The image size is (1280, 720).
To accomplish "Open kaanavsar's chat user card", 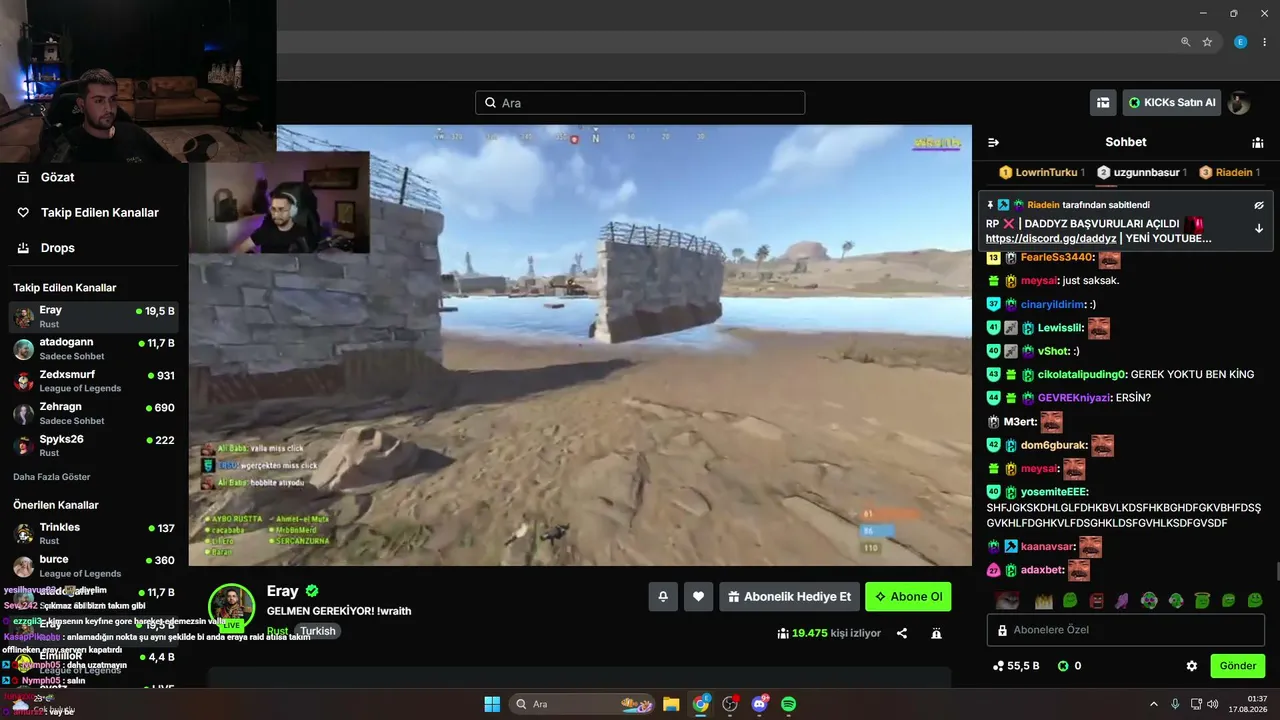I will tap(1048, 547).
